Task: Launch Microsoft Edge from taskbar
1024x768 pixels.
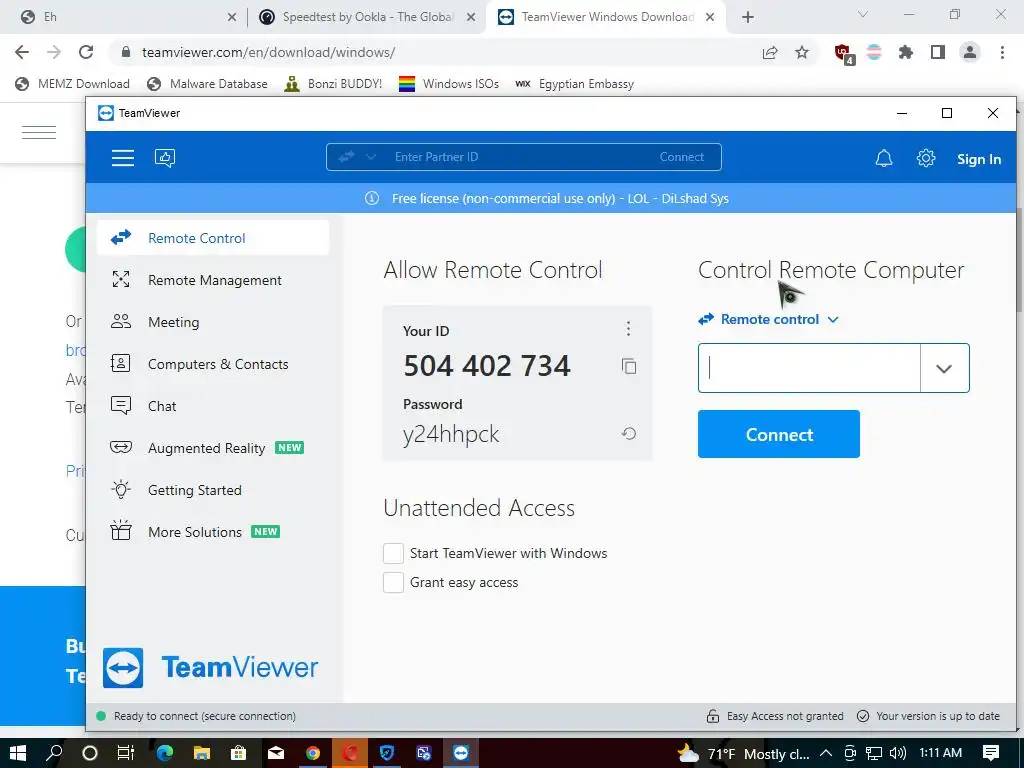Action: coord(165,753)
